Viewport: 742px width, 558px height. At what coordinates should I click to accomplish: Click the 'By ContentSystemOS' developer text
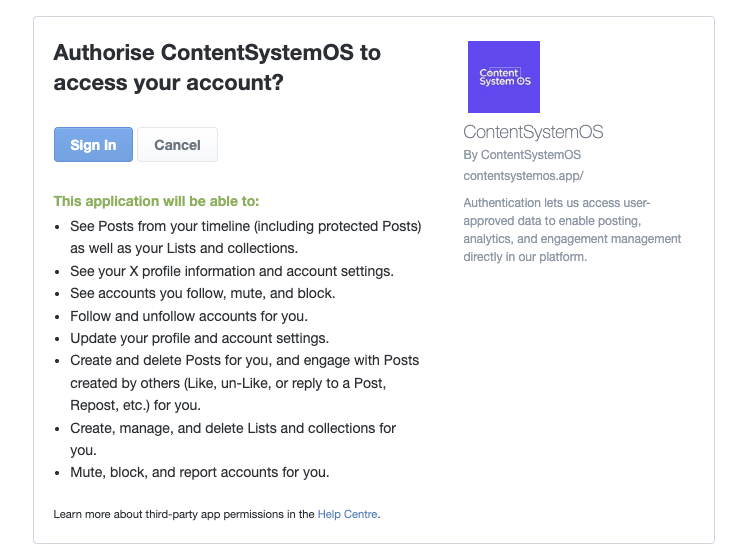pyautogui.click(x=522, y=155)
